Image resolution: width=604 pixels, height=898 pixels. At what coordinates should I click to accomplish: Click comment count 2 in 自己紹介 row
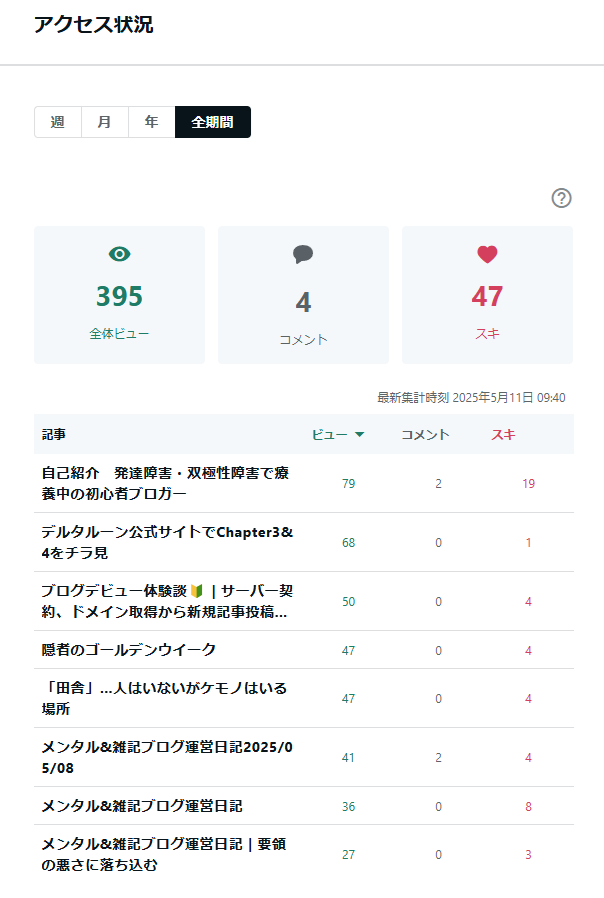pos(439,484)
